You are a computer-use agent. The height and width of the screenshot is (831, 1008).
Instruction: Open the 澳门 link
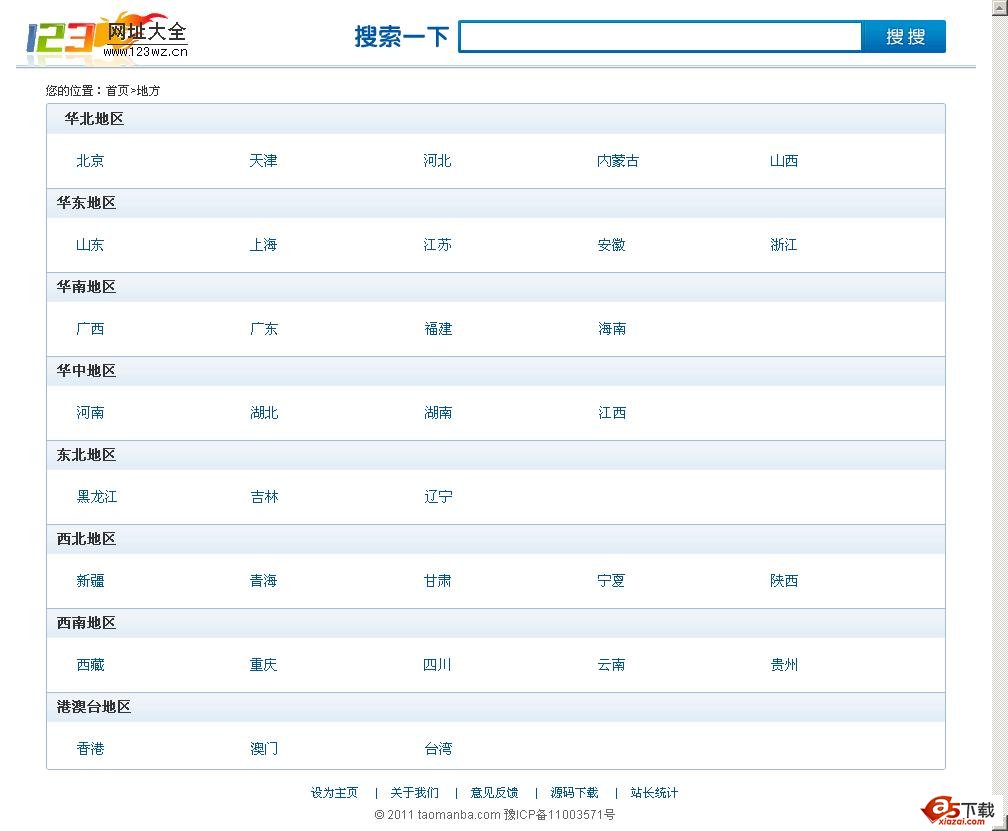point(264,749)
